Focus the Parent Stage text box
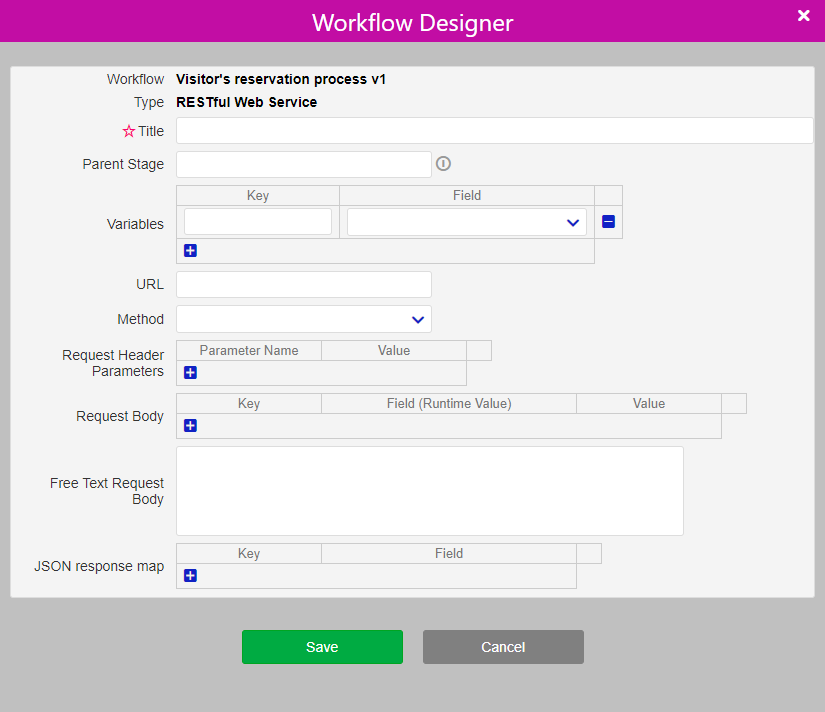The image size is (825, 712). point(303,163)
